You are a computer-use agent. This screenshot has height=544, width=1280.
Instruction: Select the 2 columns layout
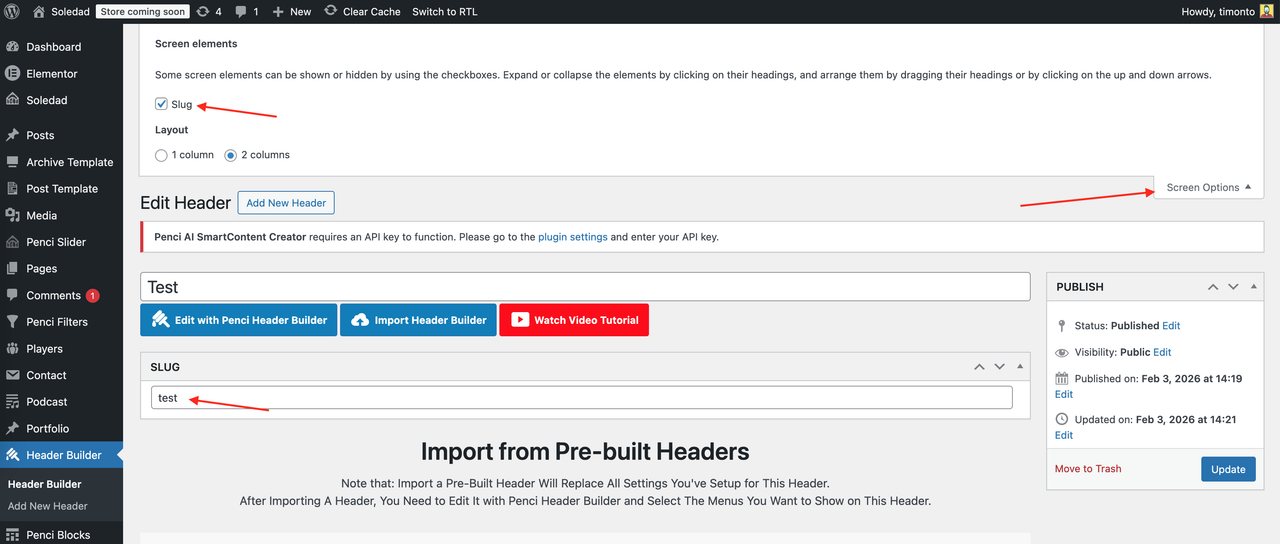[x=231, y=155]
